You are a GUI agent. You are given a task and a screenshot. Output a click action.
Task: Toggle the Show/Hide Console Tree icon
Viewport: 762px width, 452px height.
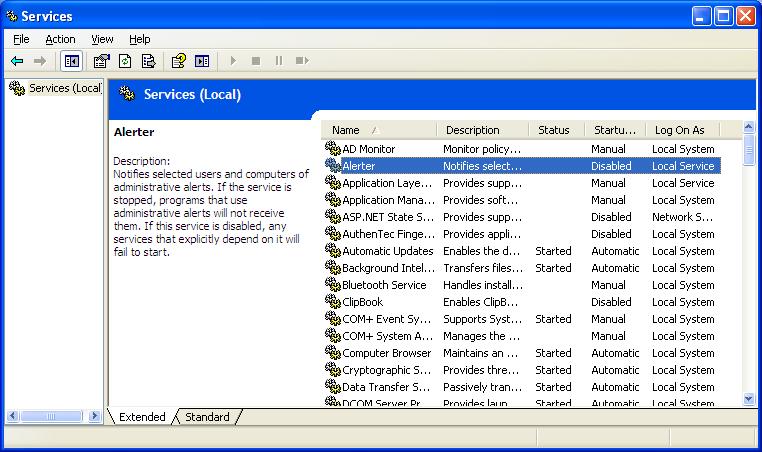point(72,61)
